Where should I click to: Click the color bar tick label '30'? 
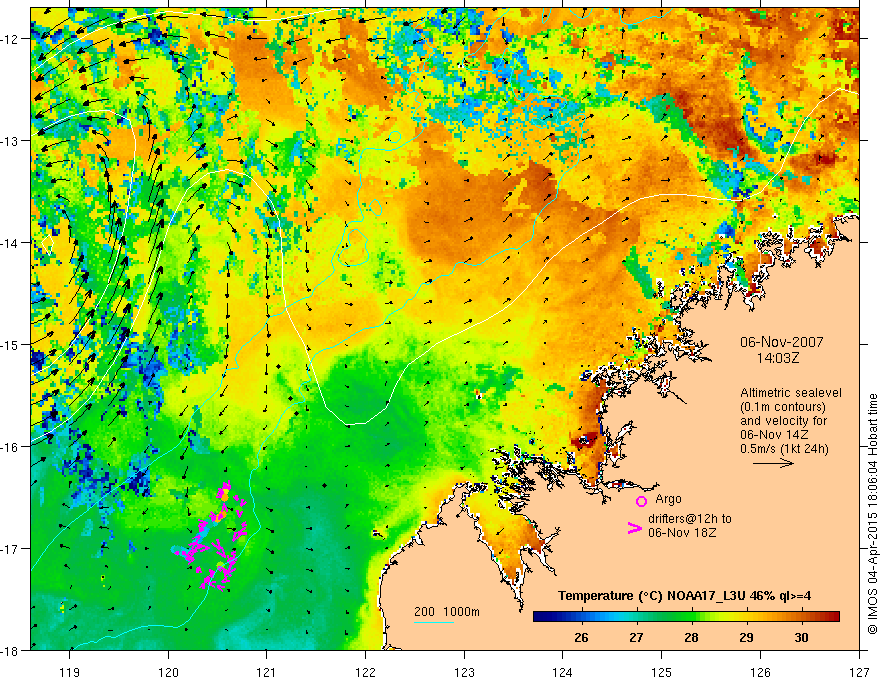[x=801, y=638]
